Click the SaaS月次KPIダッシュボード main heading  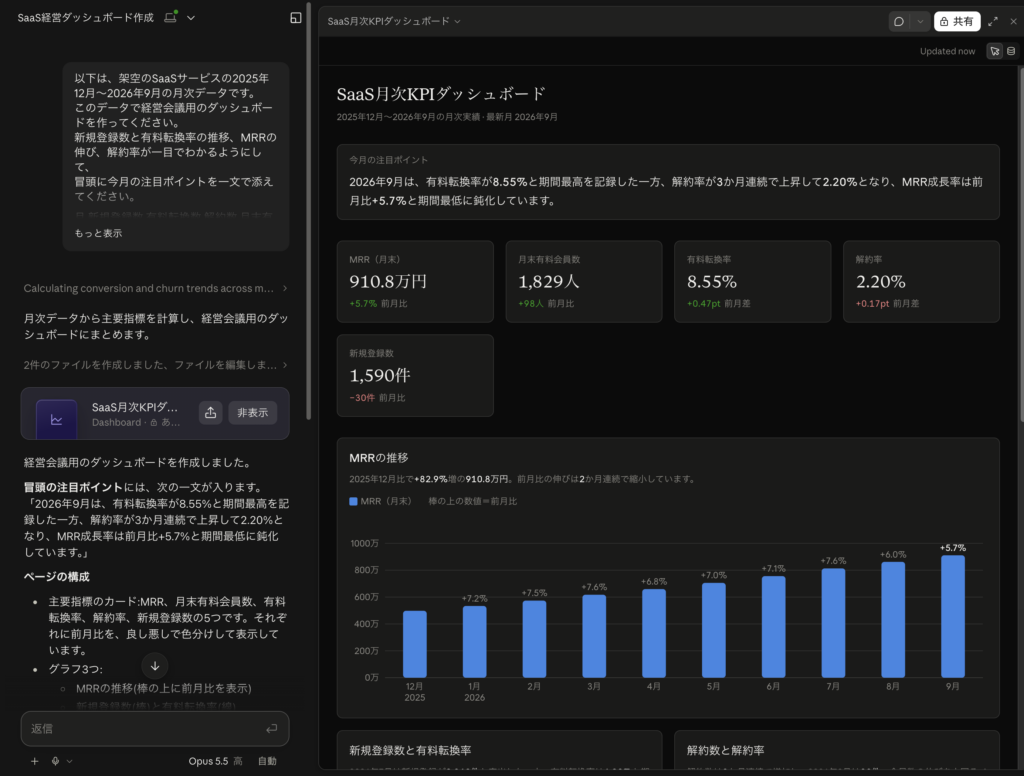[x=441, y=94]
